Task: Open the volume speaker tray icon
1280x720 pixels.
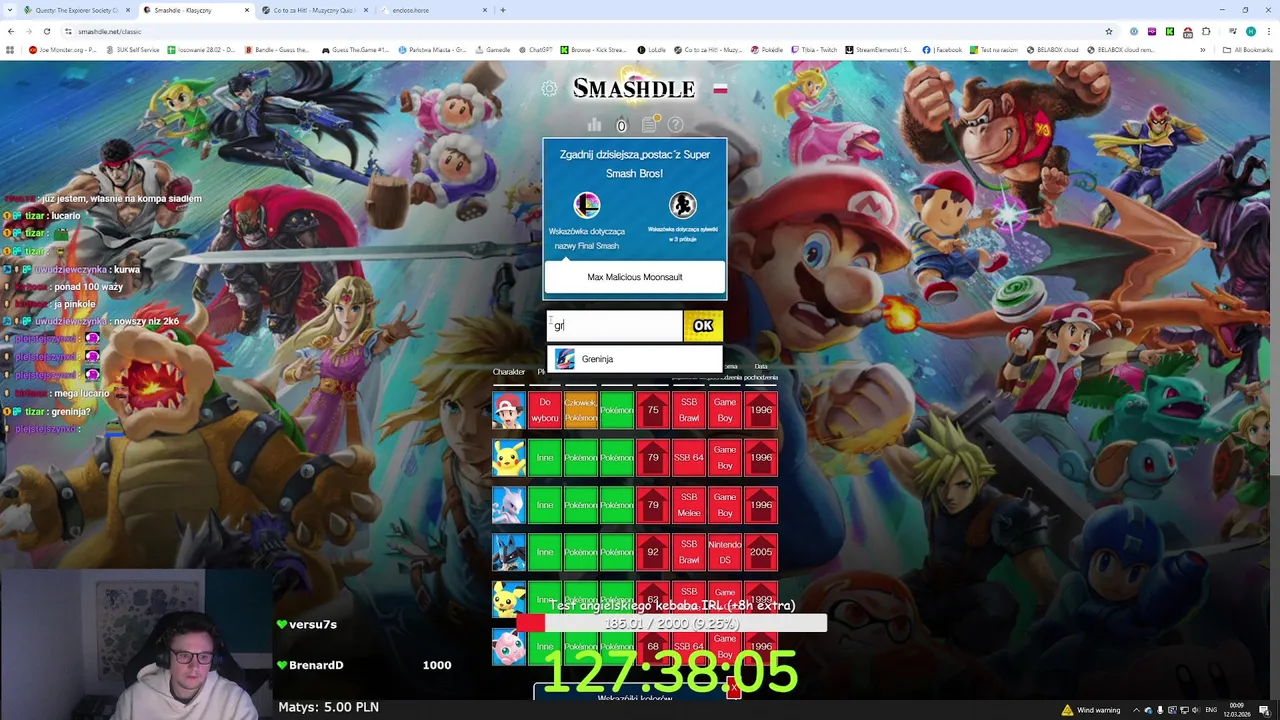Action: pos(1196,710)
